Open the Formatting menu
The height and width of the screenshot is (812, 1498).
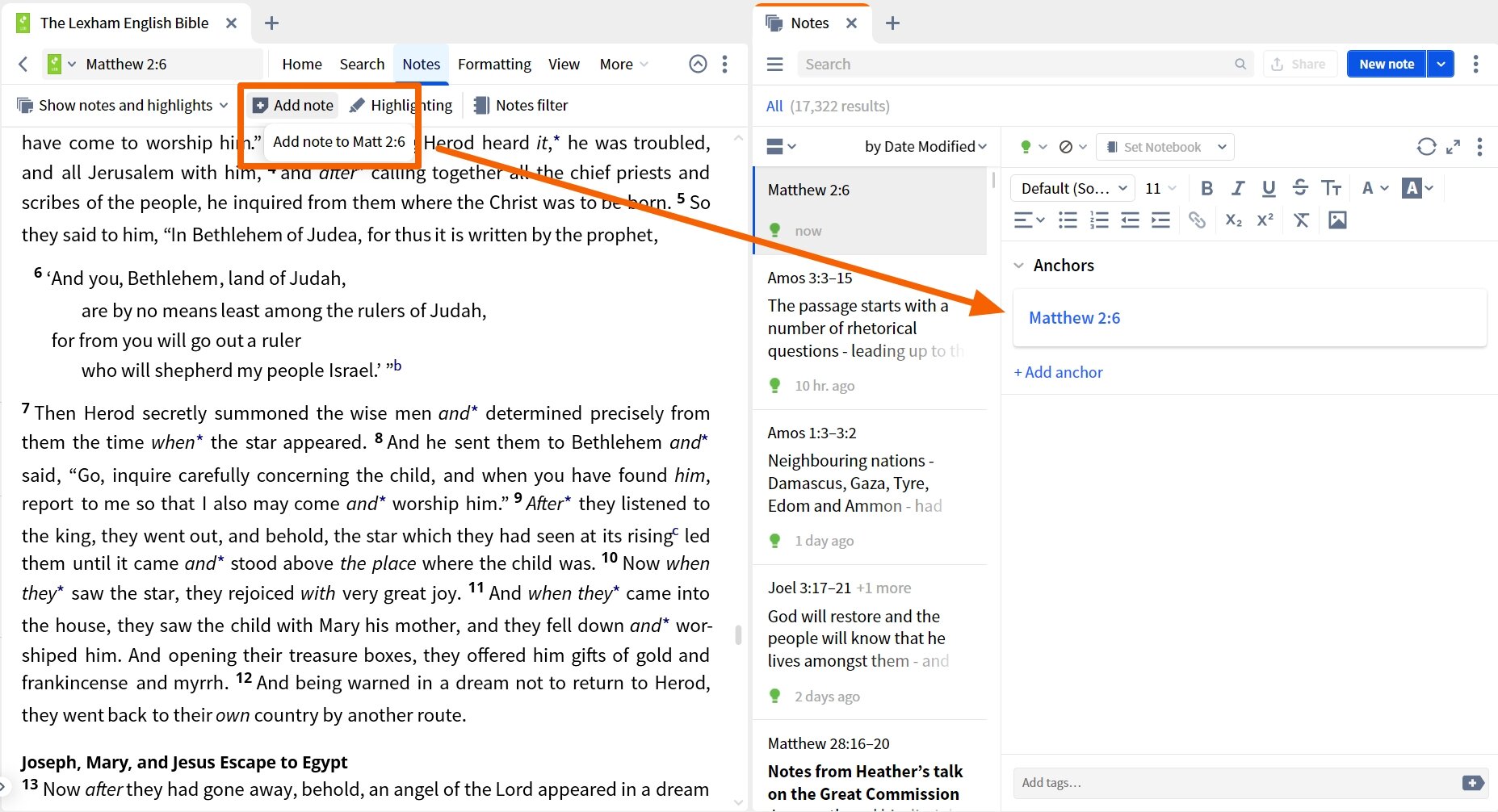[x=494, y=64]
